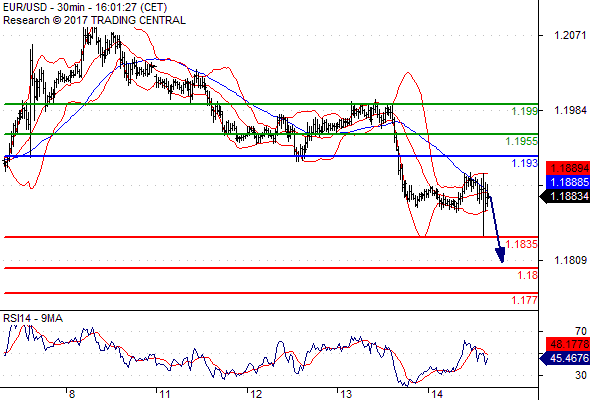Click date marker 8 on time axis
590x400 pixels.
tap(72, 394)
